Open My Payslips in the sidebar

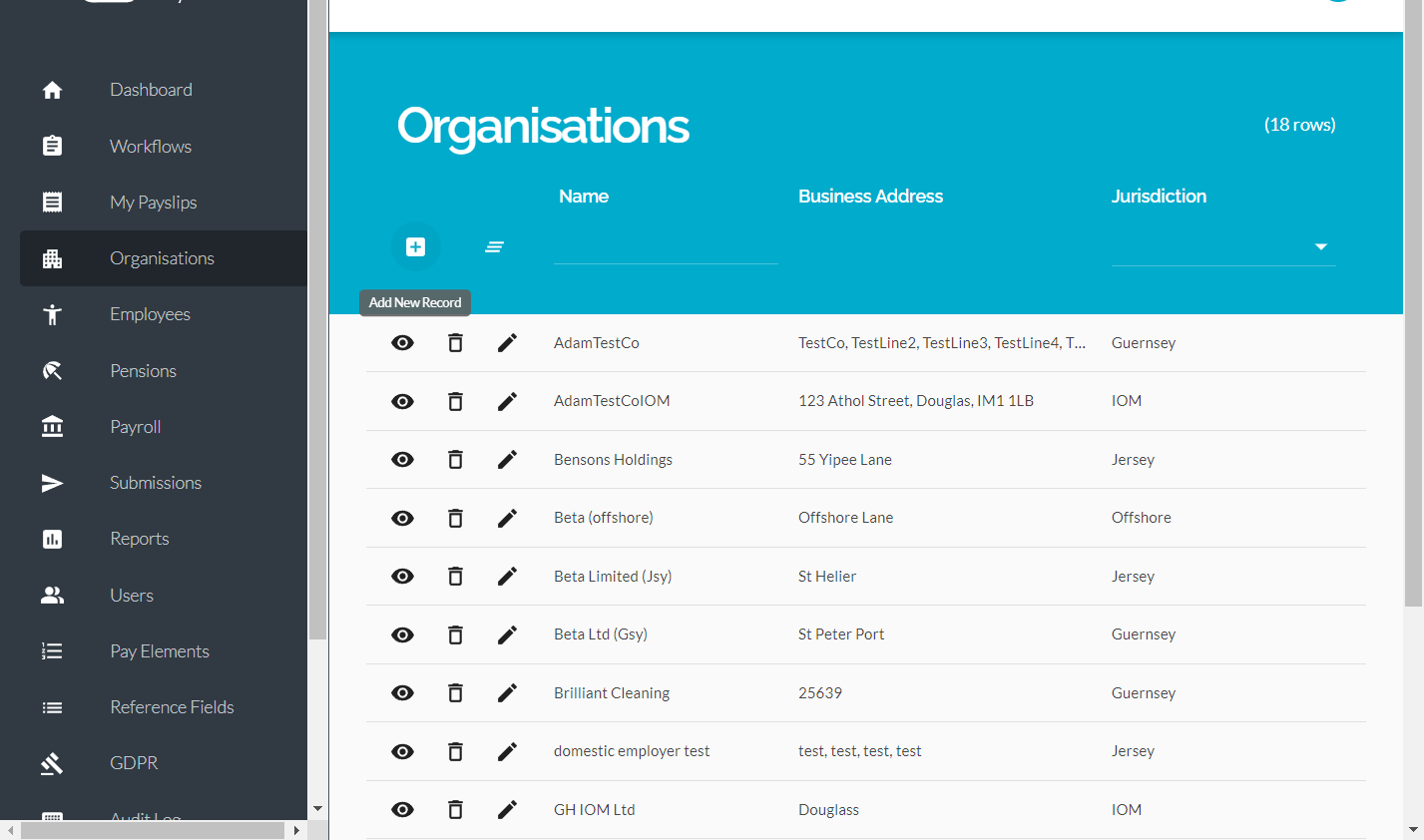point(164,203)
